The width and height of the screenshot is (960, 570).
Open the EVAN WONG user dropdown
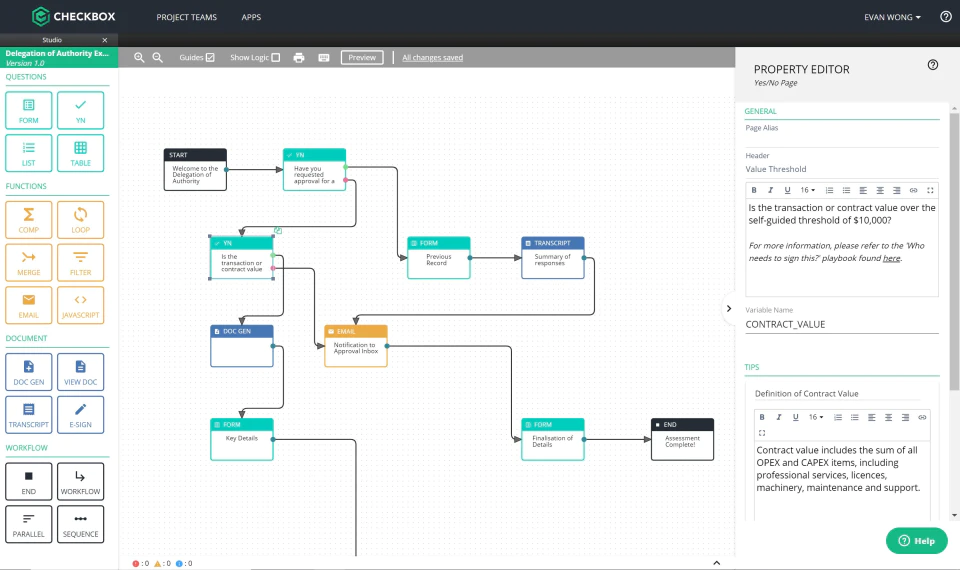(892, 17)
